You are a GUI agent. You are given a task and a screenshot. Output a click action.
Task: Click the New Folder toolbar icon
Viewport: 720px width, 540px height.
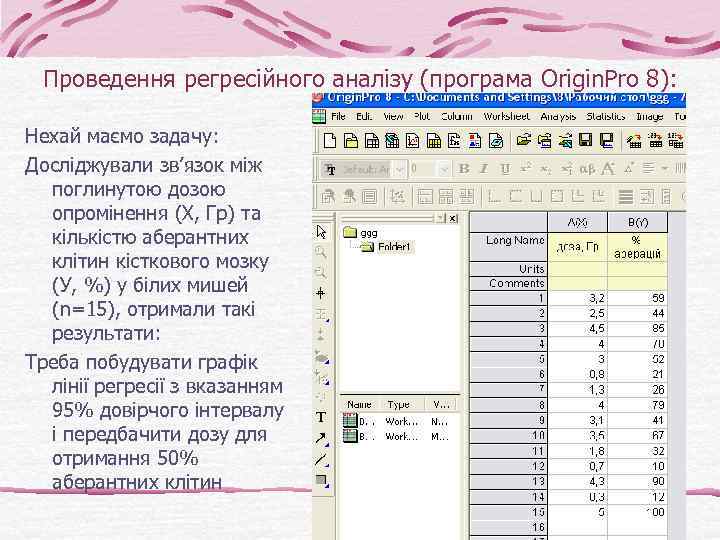point(351,141)
